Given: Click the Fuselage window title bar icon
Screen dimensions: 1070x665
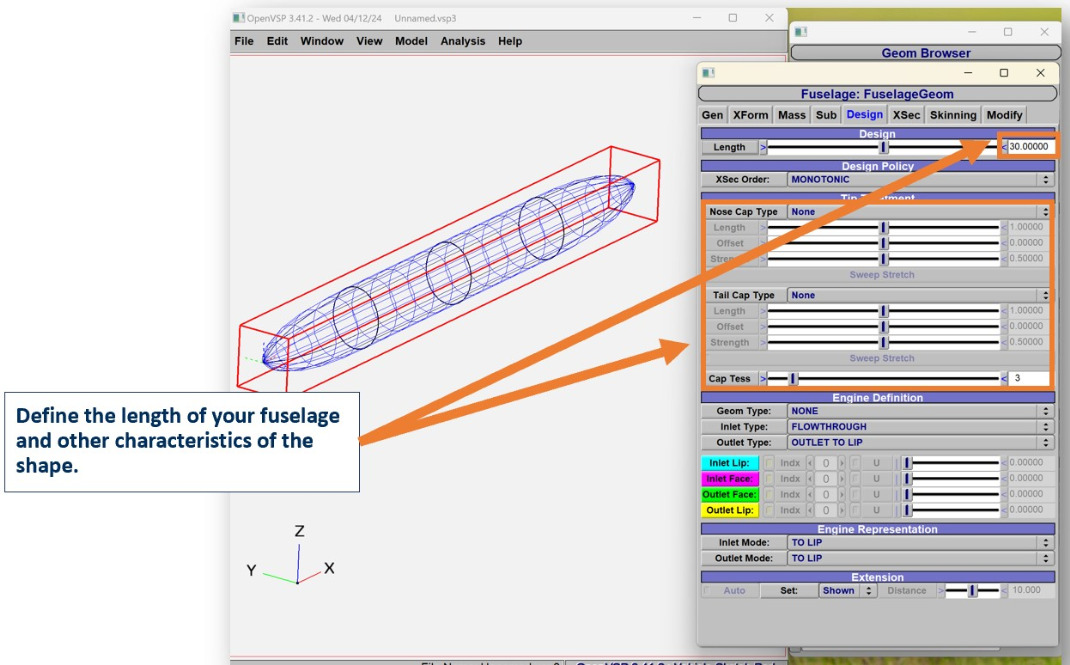Looking at the screenshot, I should click(709, 73).
